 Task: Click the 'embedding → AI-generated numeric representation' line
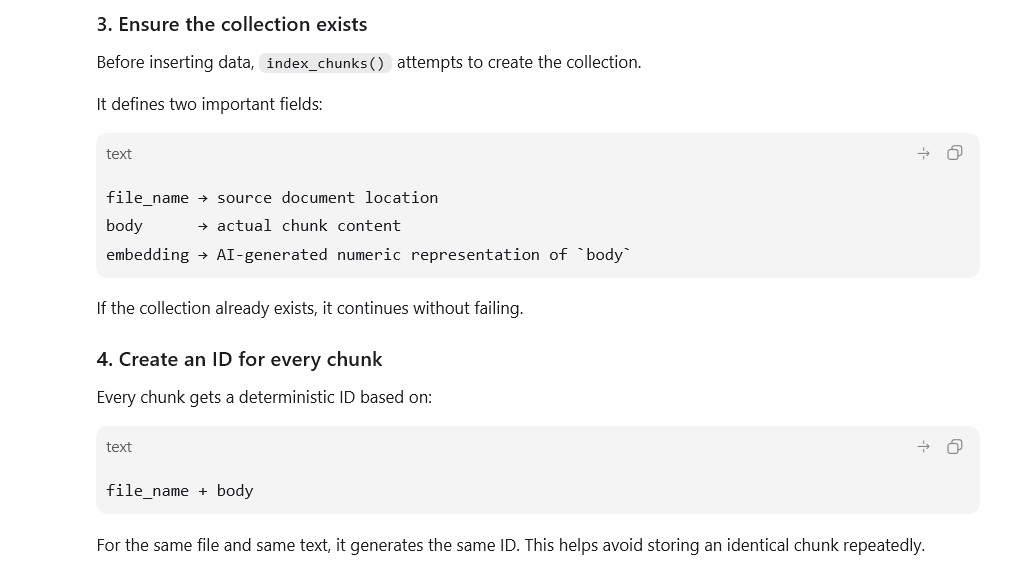coord(368,255)
